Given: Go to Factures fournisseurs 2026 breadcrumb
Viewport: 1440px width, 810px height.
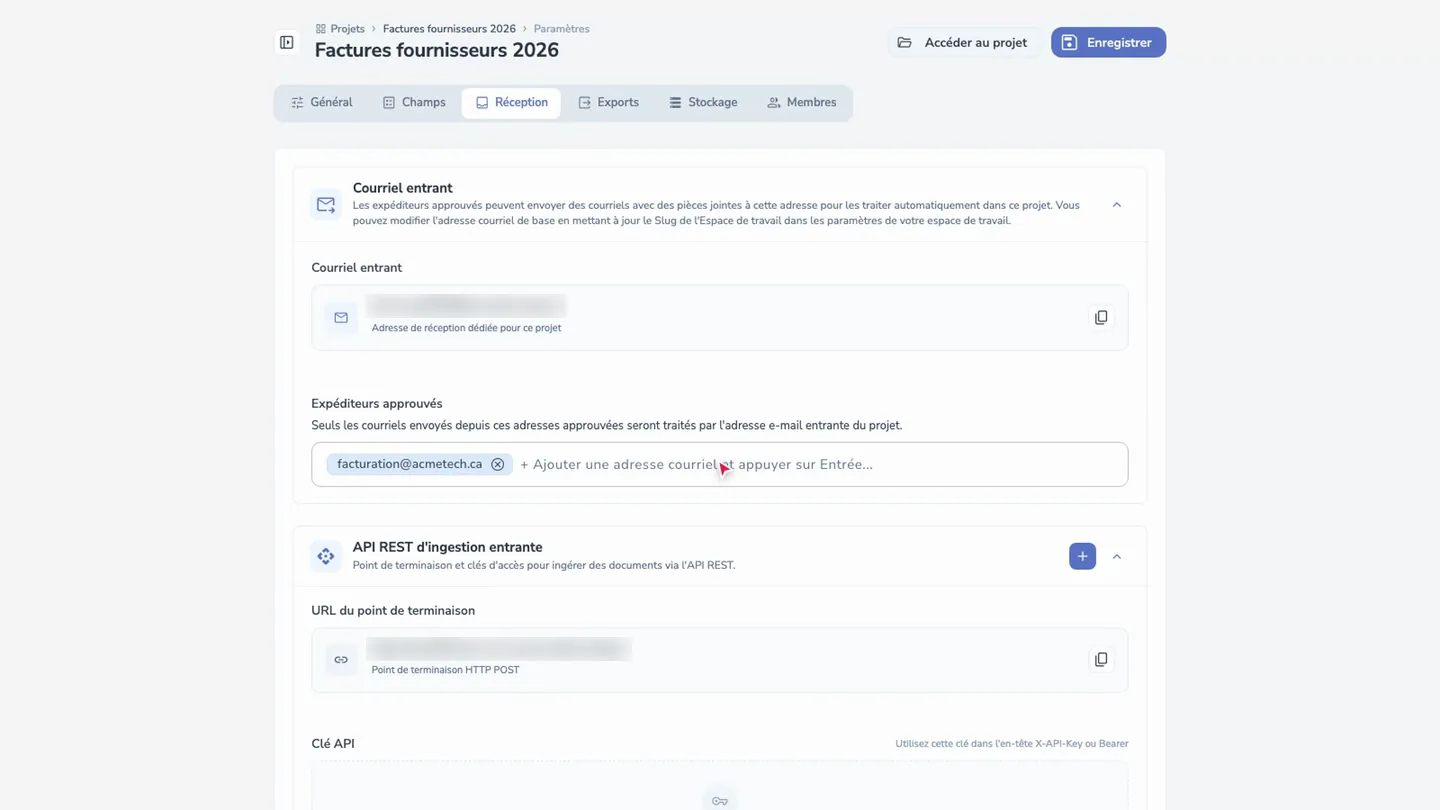Looking at the screenshot, I should (x=449, y=29).
